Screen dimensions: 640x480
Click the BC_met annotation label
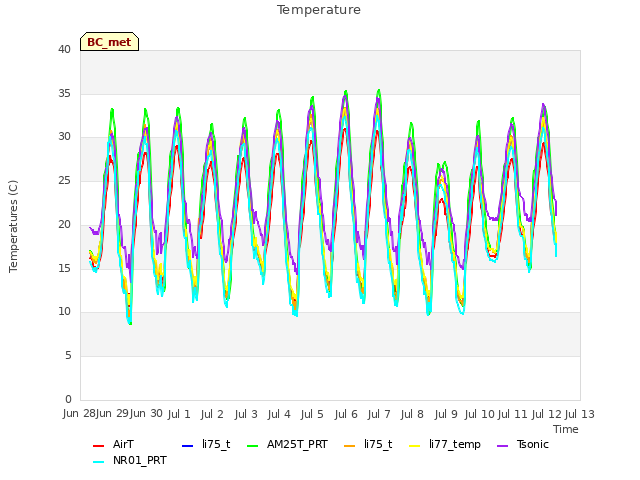click(x=109, y=42)
